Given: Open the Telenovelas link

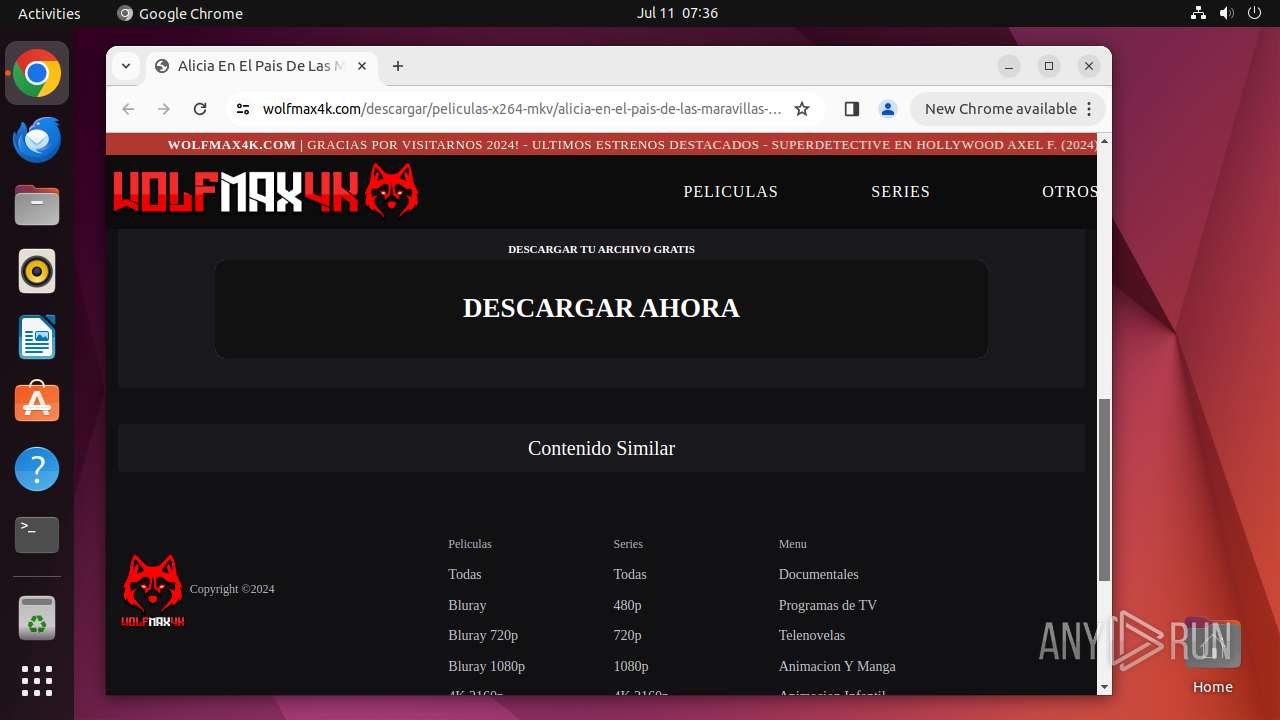Looking at the screenshot, I should tap(812, 635).
